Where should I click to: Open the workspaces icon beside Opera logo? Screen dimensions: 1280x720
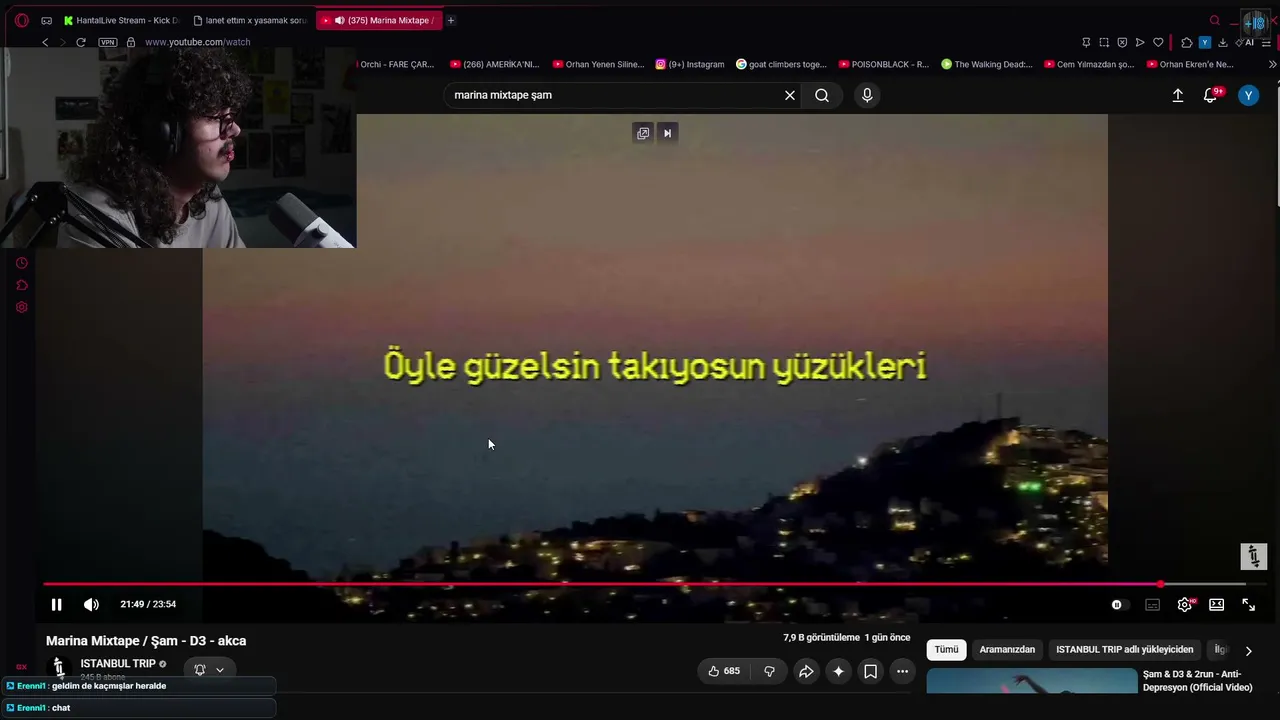click(46, 20)
